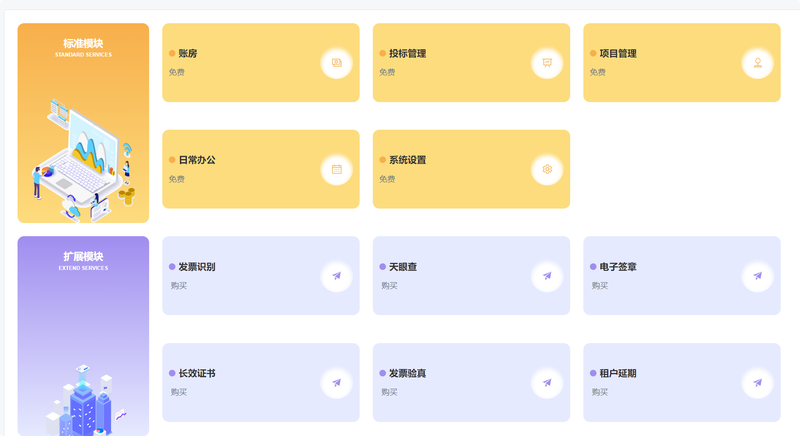The width and height of the screenshot is (800, 436).
Task: Click the 天眼查 paper plane icon
Action: click(547, 276)
